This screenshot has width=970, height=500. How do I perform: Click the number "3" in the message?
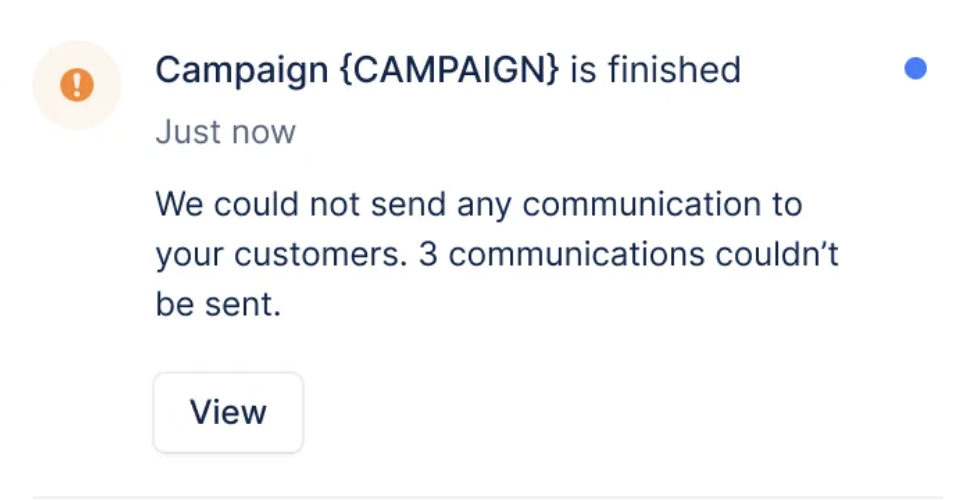(x=428, y=255)
